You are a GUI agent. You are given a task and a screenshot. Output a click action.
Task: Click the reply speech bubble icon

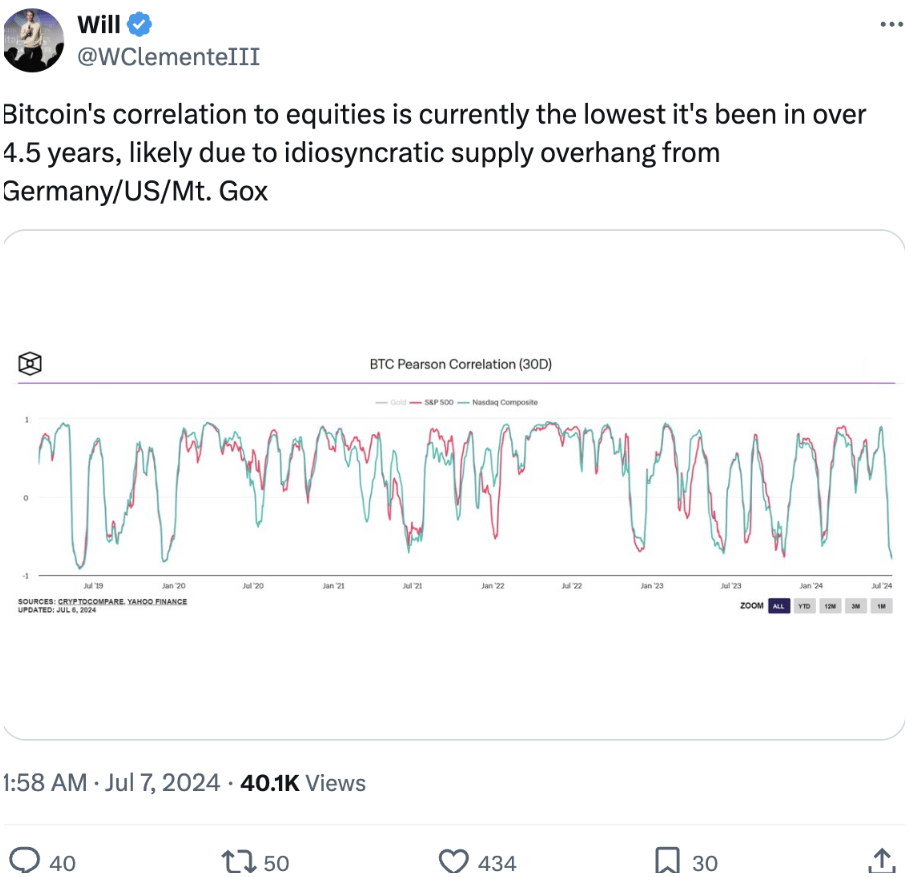click(x=24, y=860)
